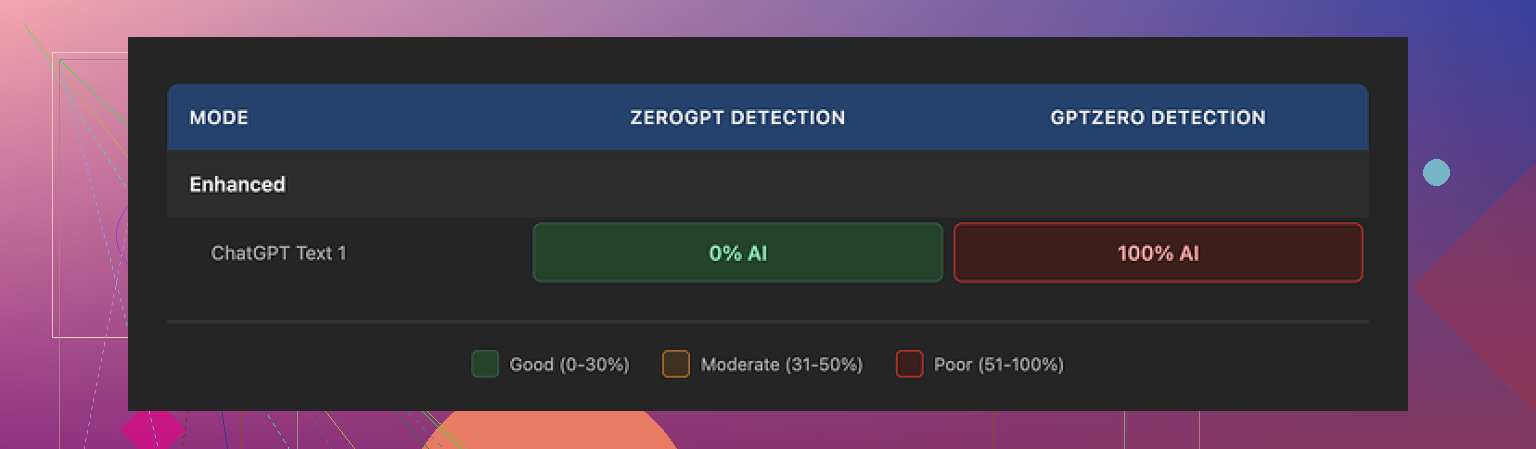Click the horizontal divider above the legend

767,322
